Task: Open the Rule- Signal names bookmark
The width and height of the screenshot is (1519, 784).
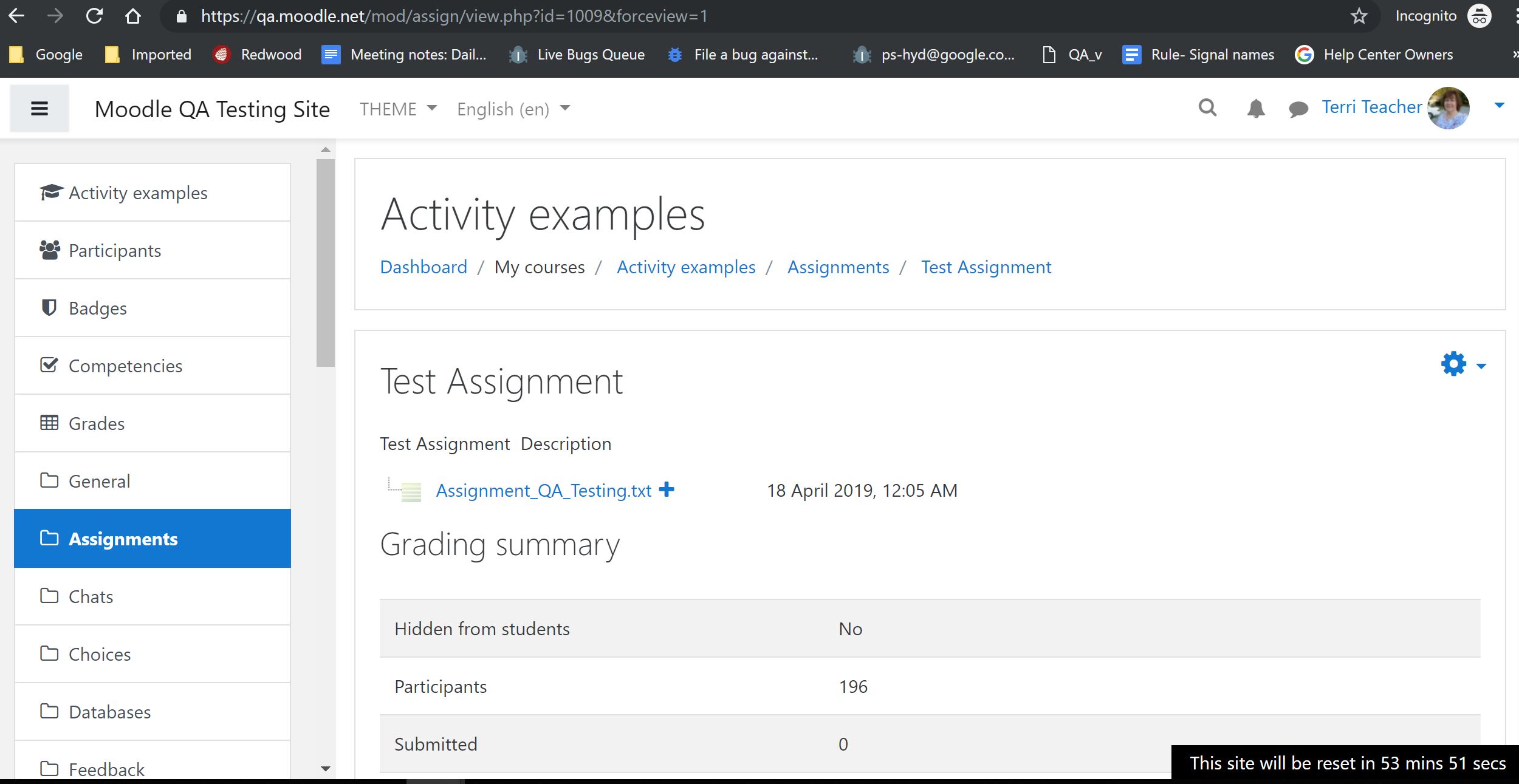Action: point(1198,55)
